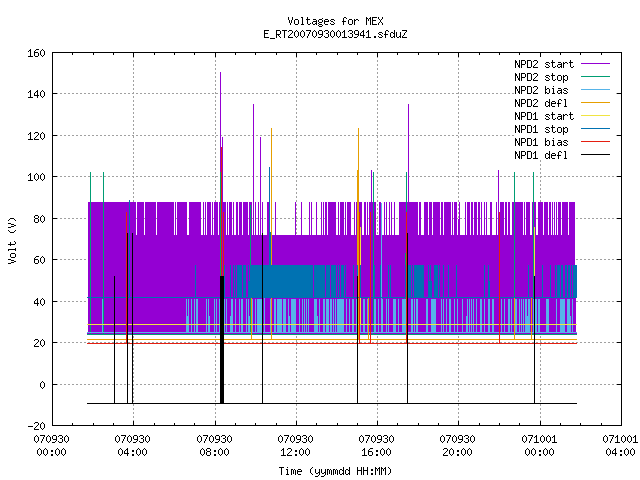Click the NPD2 start purple legend line
The image size is (640, 480).
[x=596, y=64]
